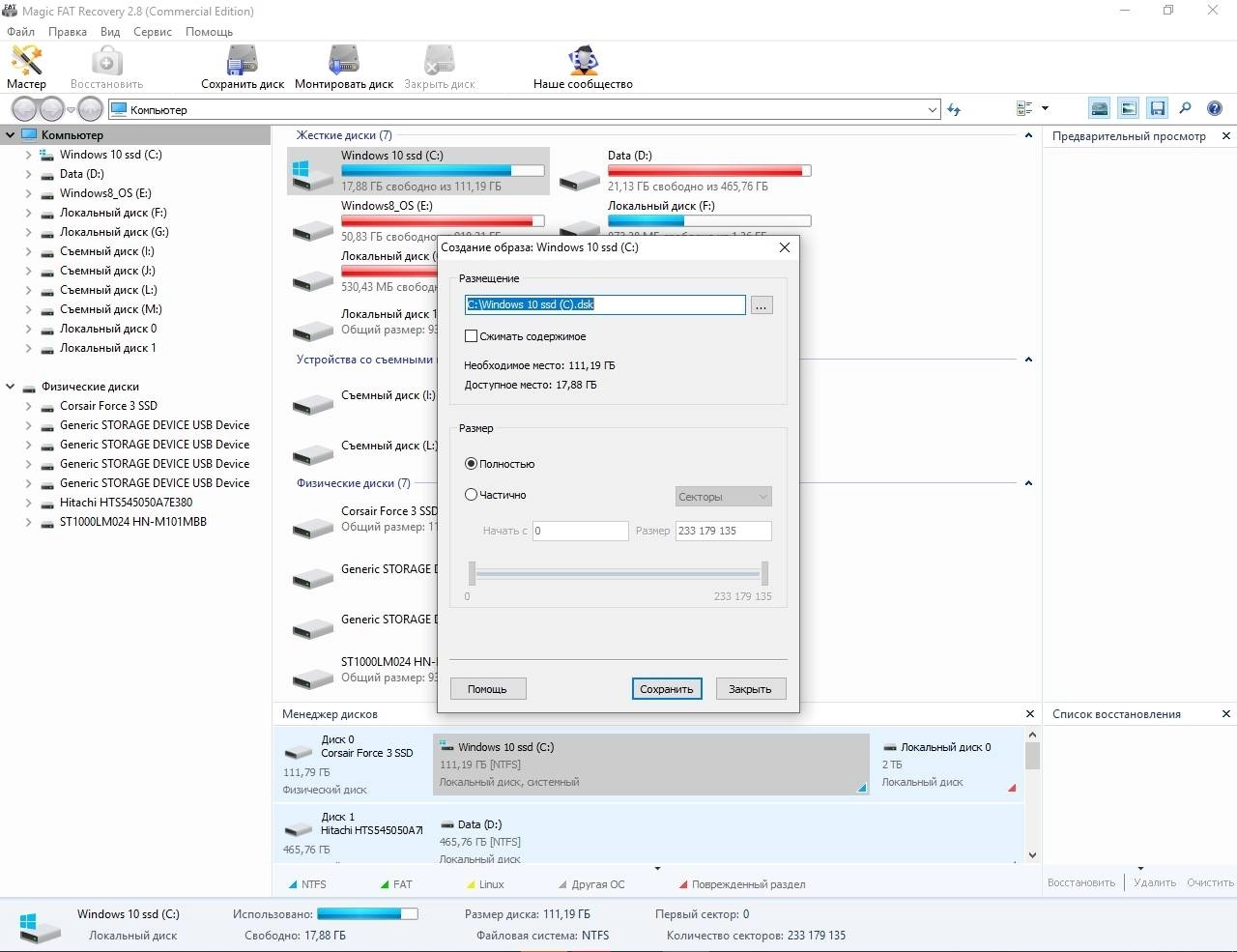Click the image file path field
Viewport: 1237px width, 952px height.
tap(605, 304)
